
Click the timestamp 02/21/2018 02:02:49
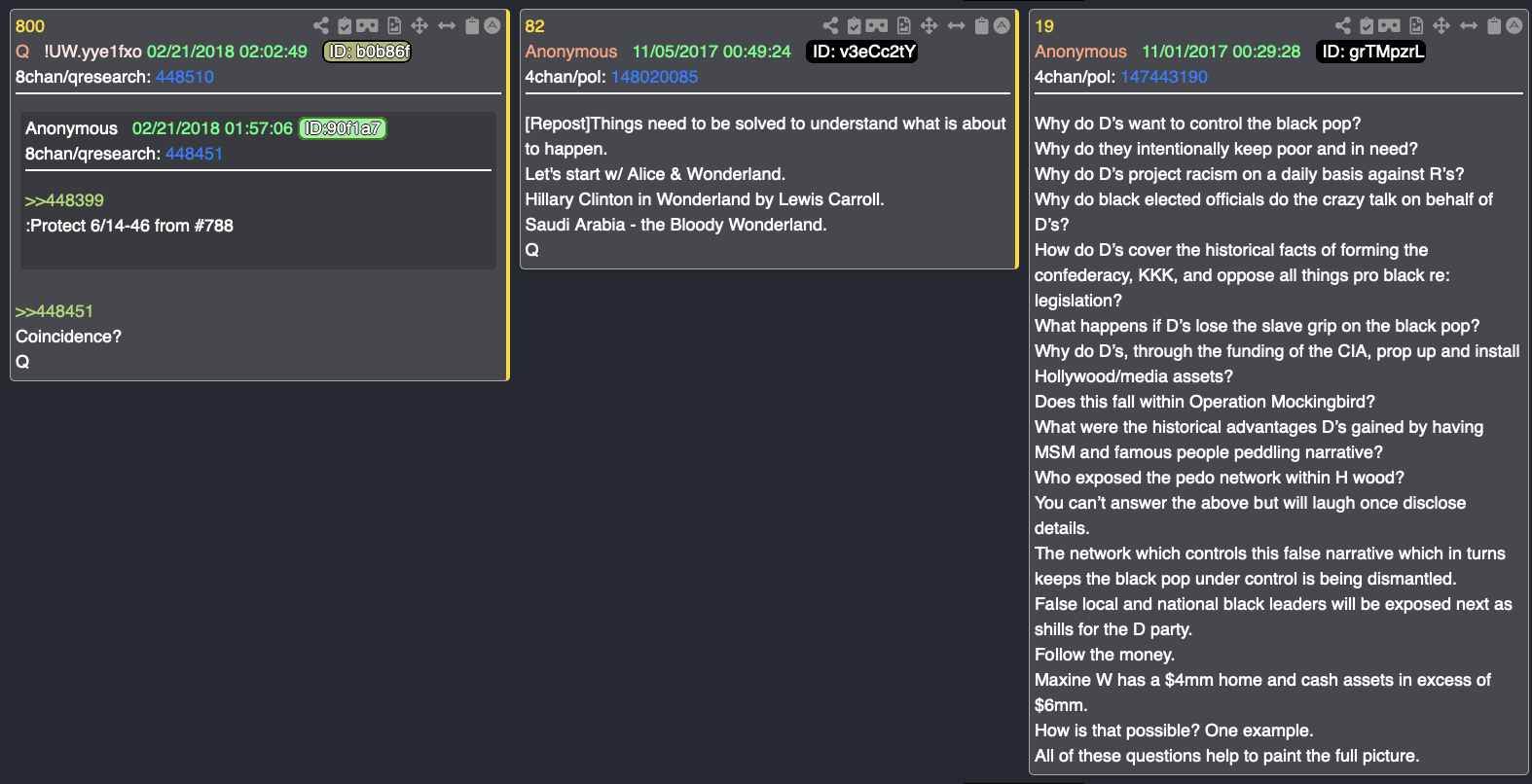227,52
